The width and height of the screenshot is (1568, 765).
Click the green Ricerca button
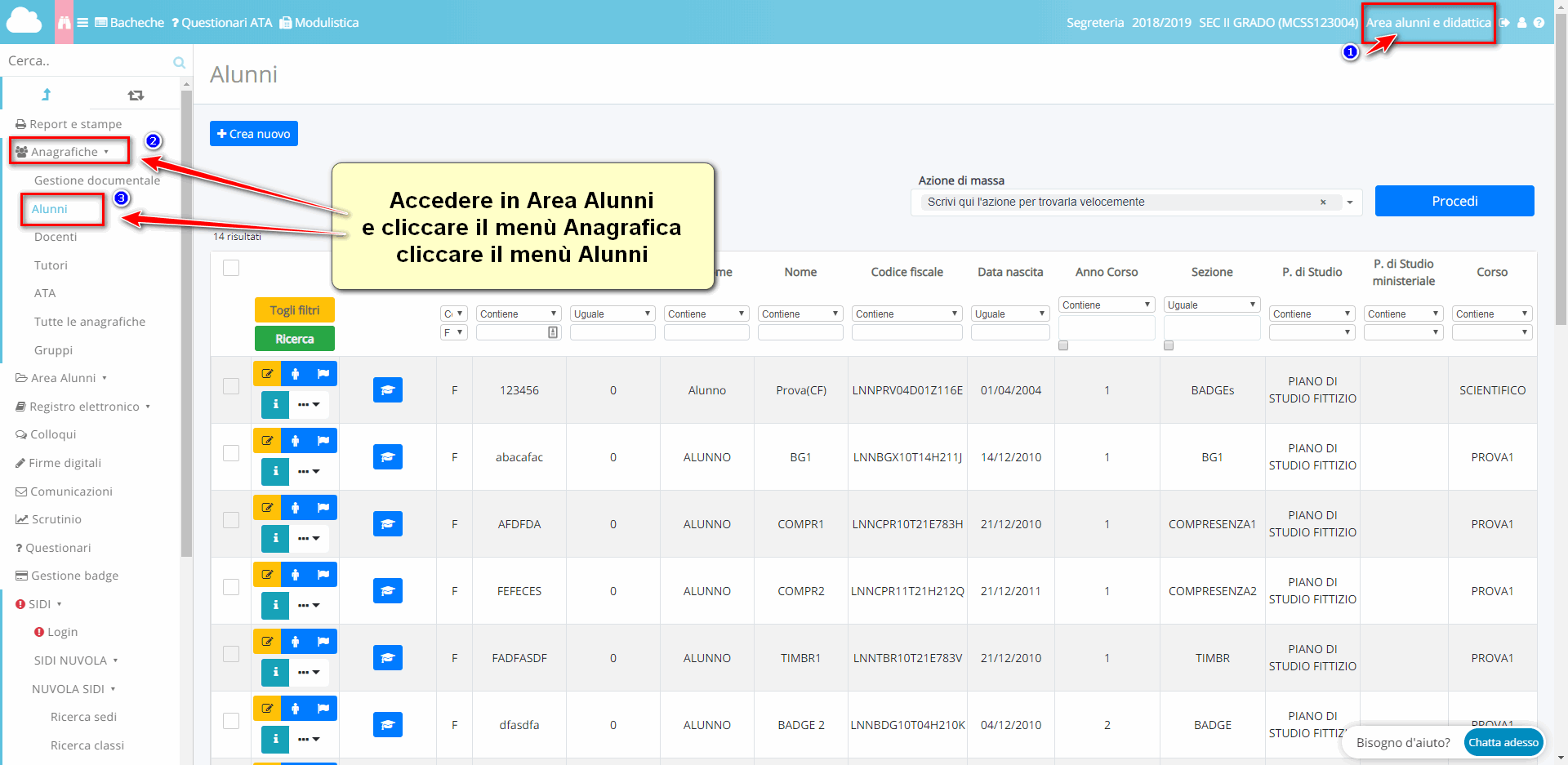click(x=295, y=339)
